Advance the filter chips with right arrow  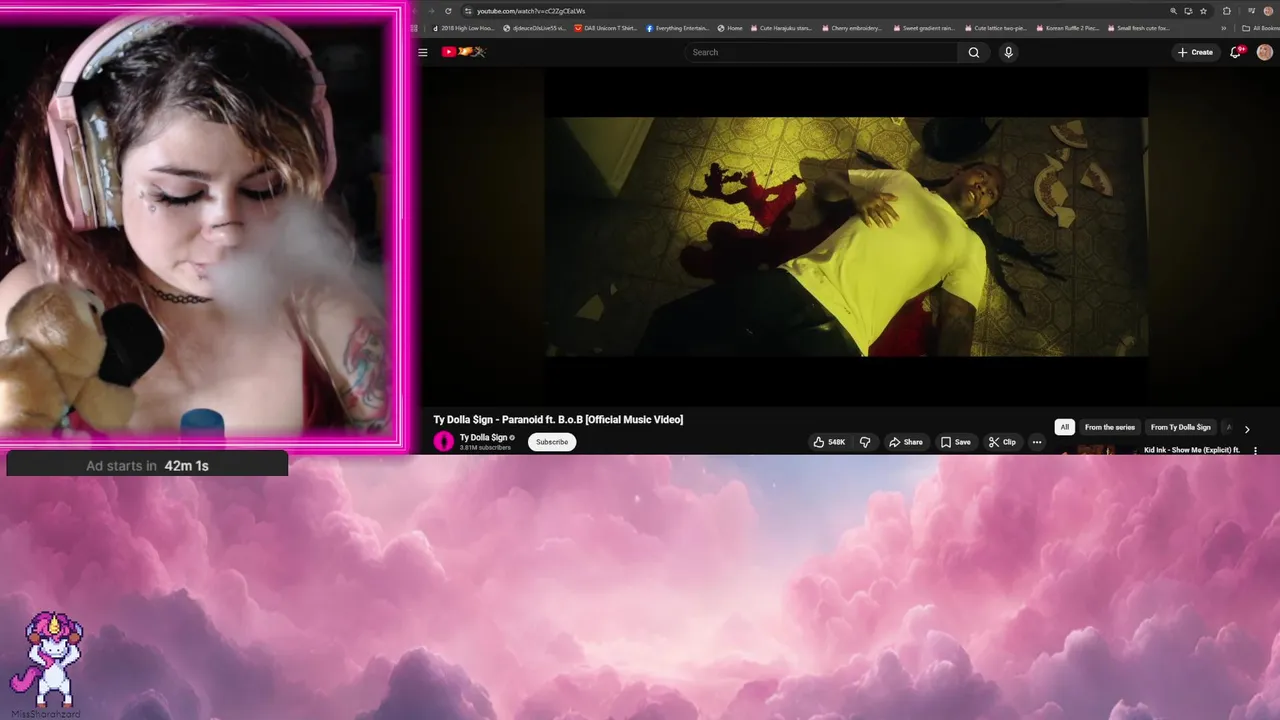point(1247,429)
